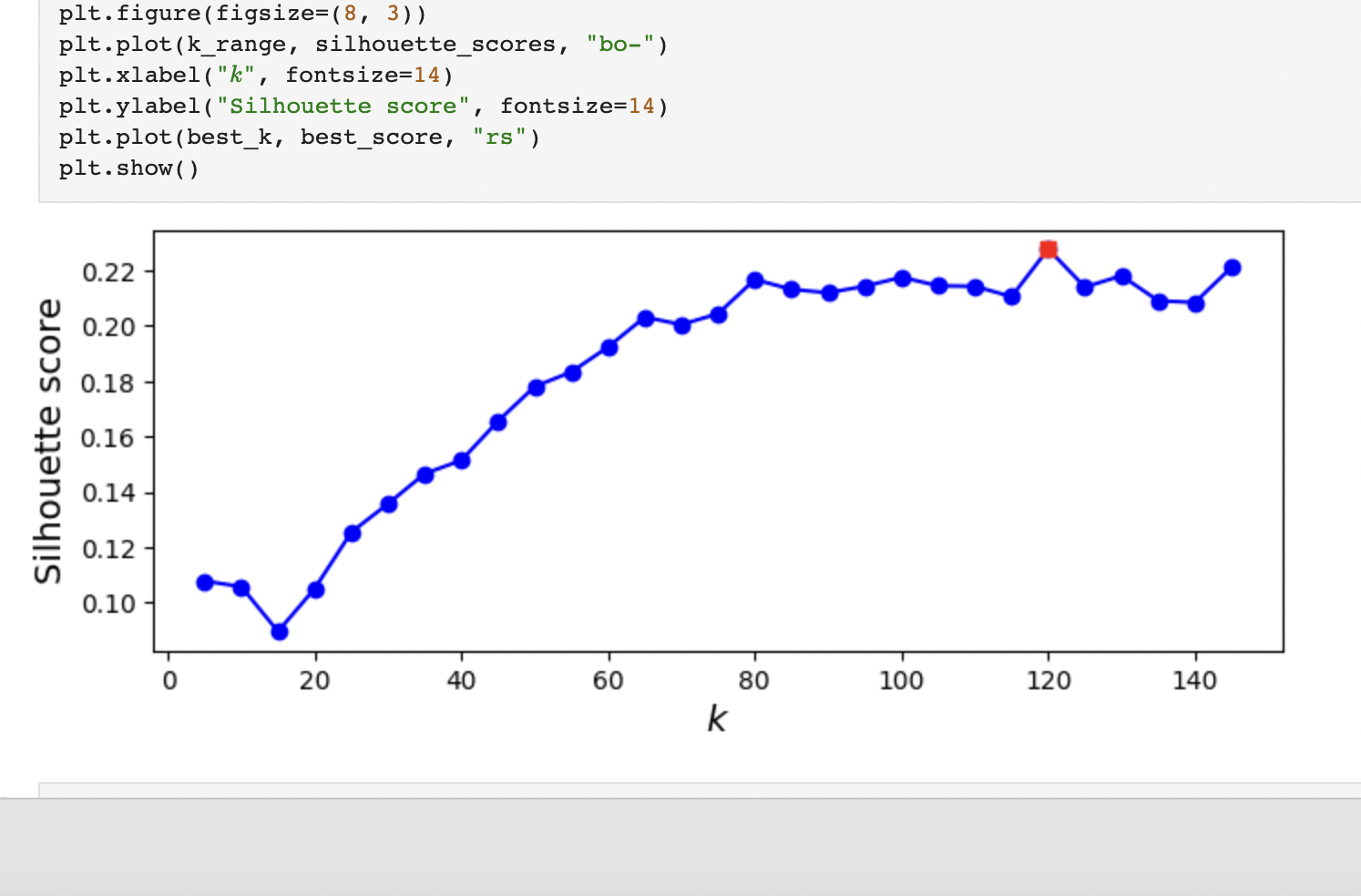The width and height of the screenshot is (1361, 896).
Task: Click the 0.22 y-axis tick label
Action: point(108,272)
